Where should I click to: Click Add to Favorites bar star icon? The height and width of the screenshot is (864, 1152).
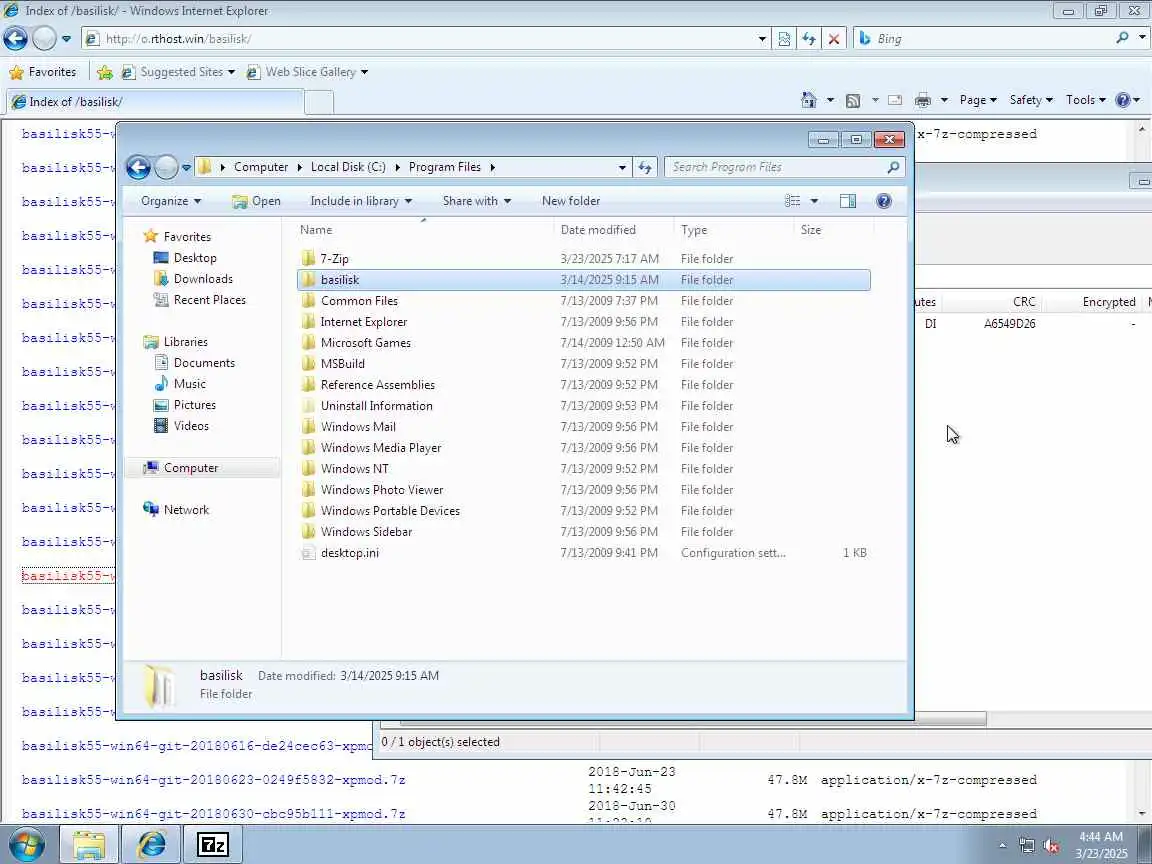105,72
